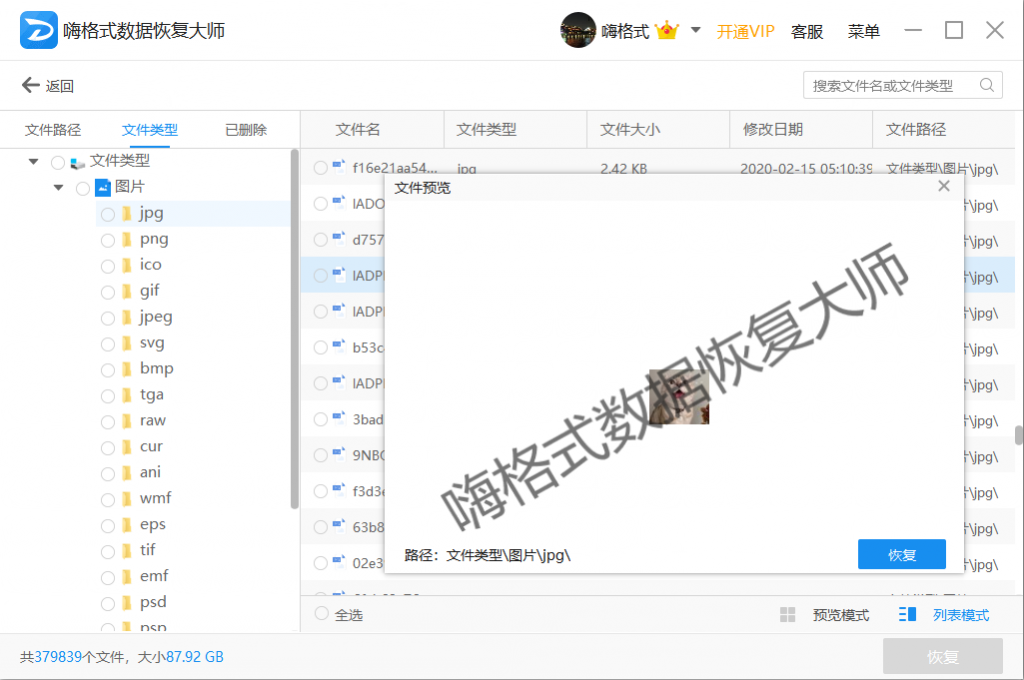Select the jpg folder icon

pos(127,214)
